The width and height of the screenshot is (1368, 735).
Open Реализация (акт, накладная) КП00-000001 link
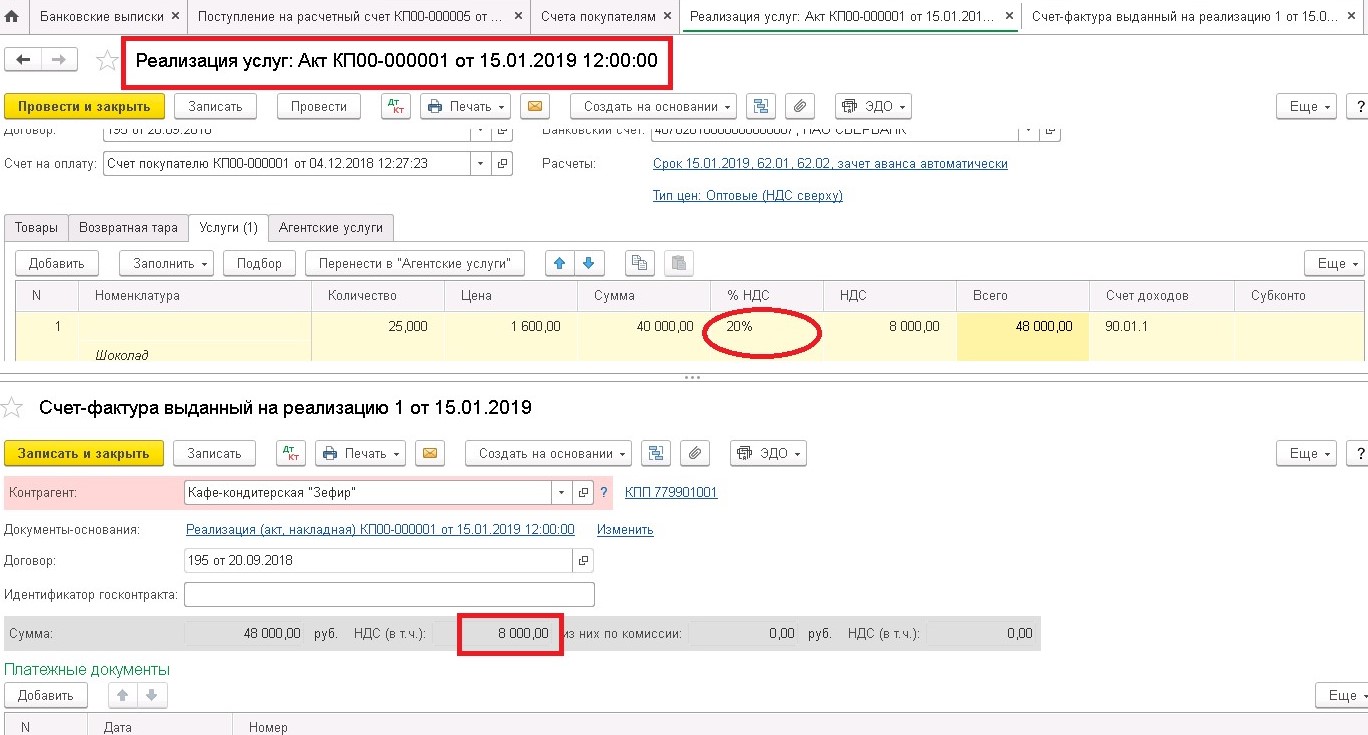click(381, 530)
